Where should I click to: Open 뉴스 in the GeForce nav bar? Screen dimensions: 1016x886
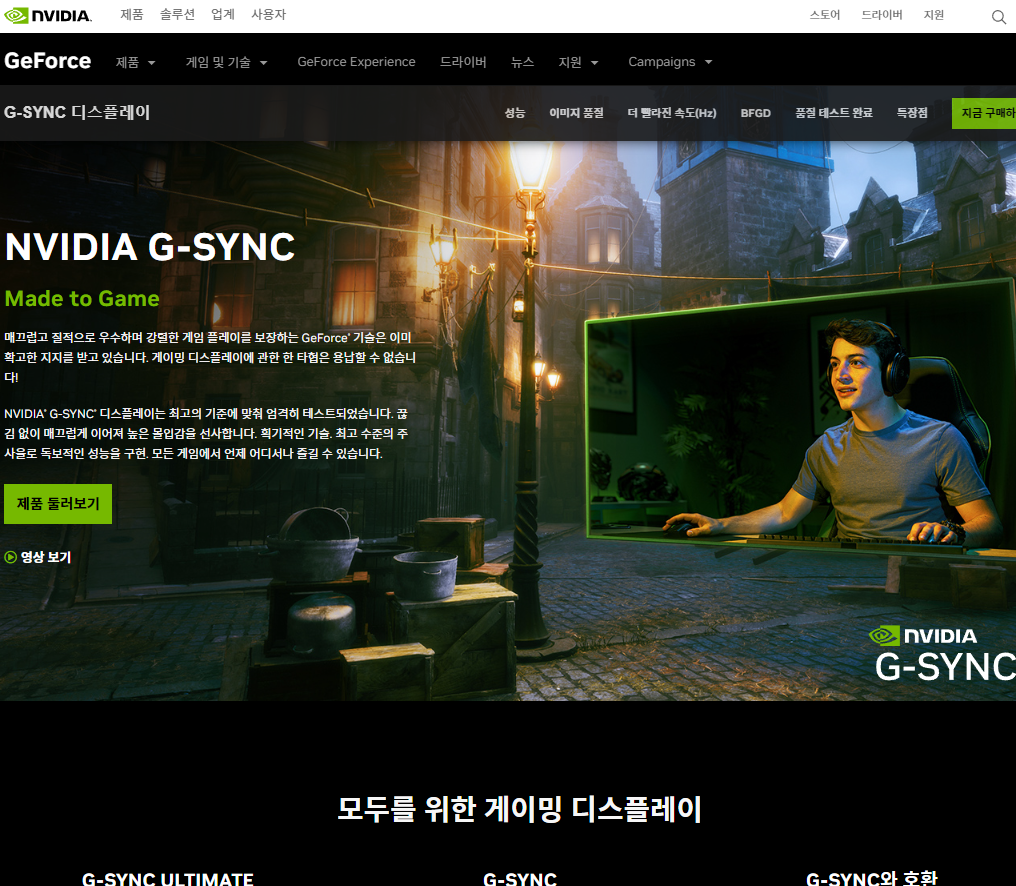[522, 62]
